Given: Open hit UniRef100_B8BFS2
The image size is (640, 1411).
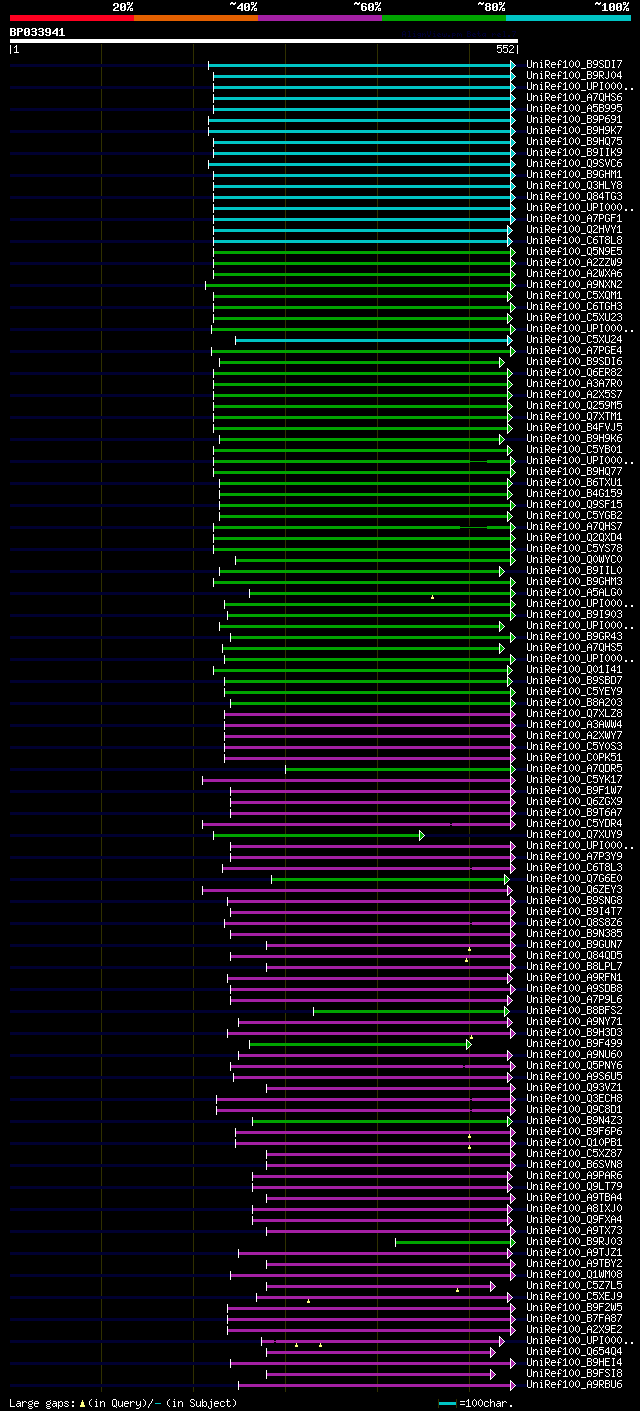Looking at the screenshot, I should tap(574, 1010).
